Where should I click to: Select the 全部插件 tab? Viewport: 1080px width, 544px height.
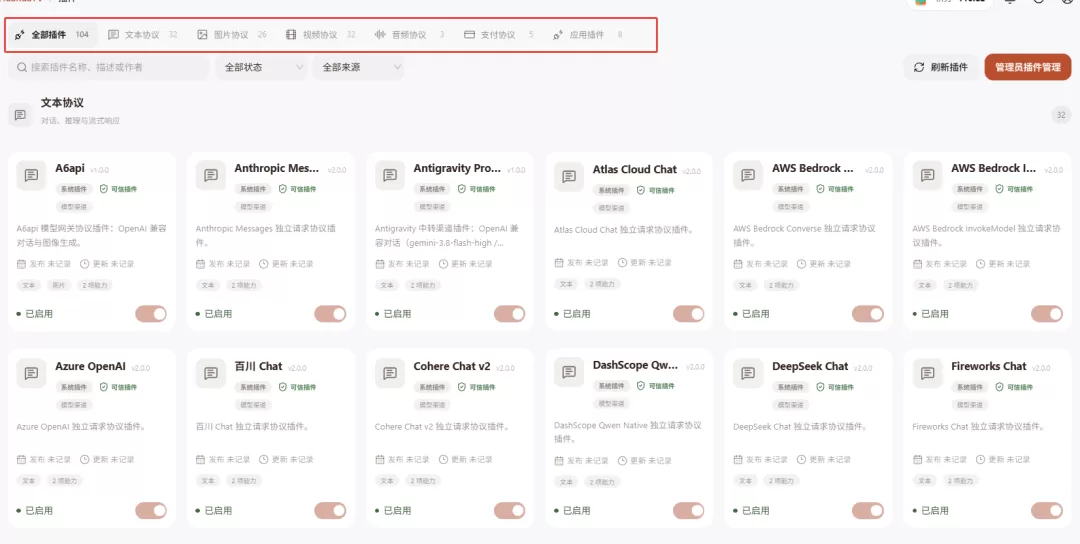[x=52, y=34]
